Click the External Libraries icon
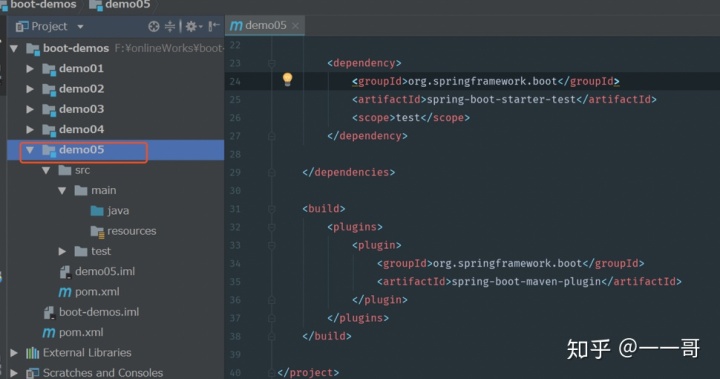This screenshot has height=379, width=720. 32,353
